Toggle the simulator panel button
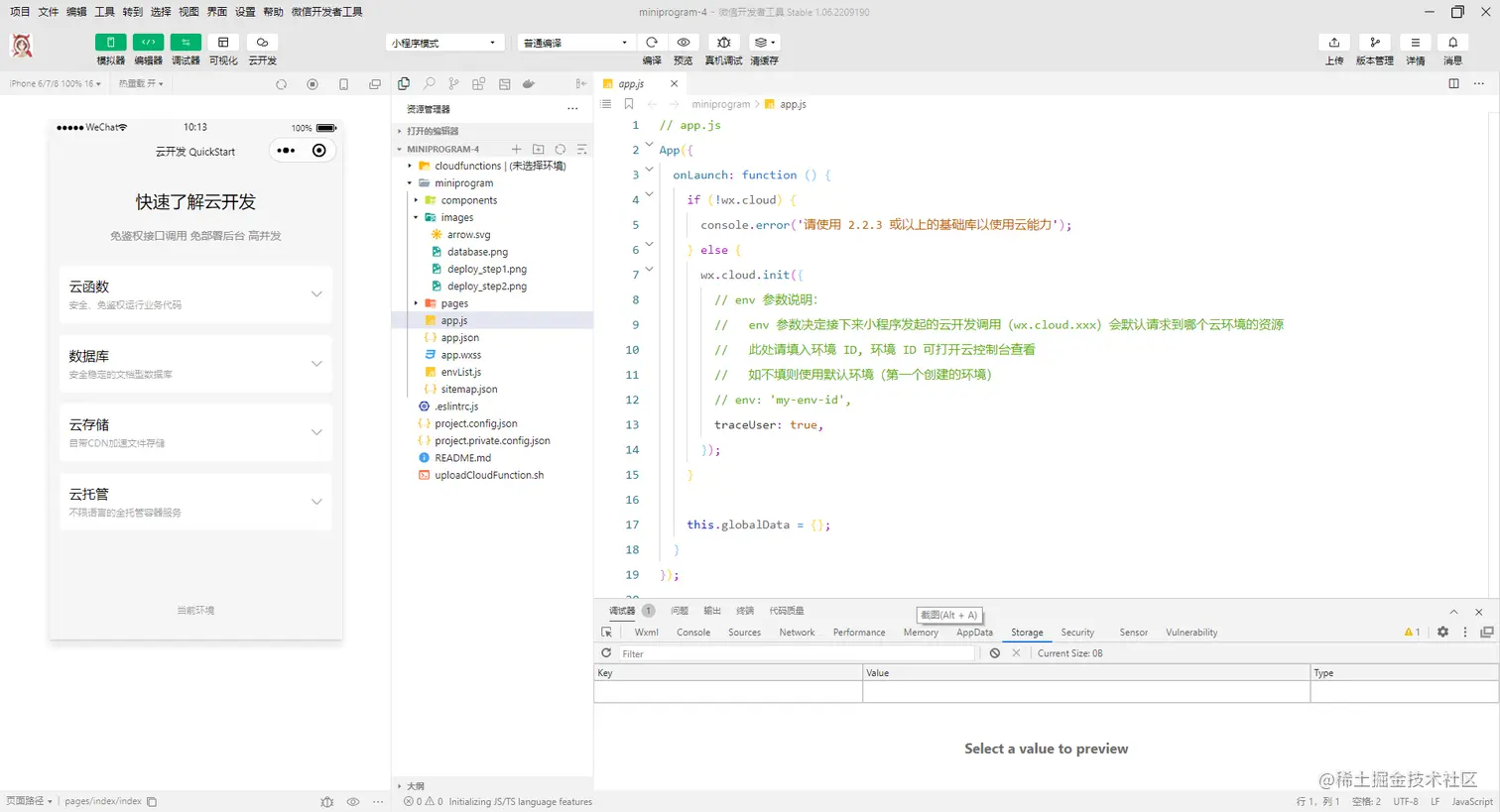Screen dimensions: 1500x812 pos(110,43)
